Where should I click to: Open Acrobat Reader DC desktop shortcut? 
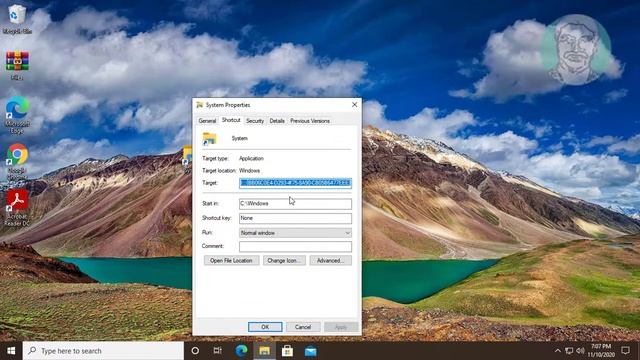(x=17, y=207)
